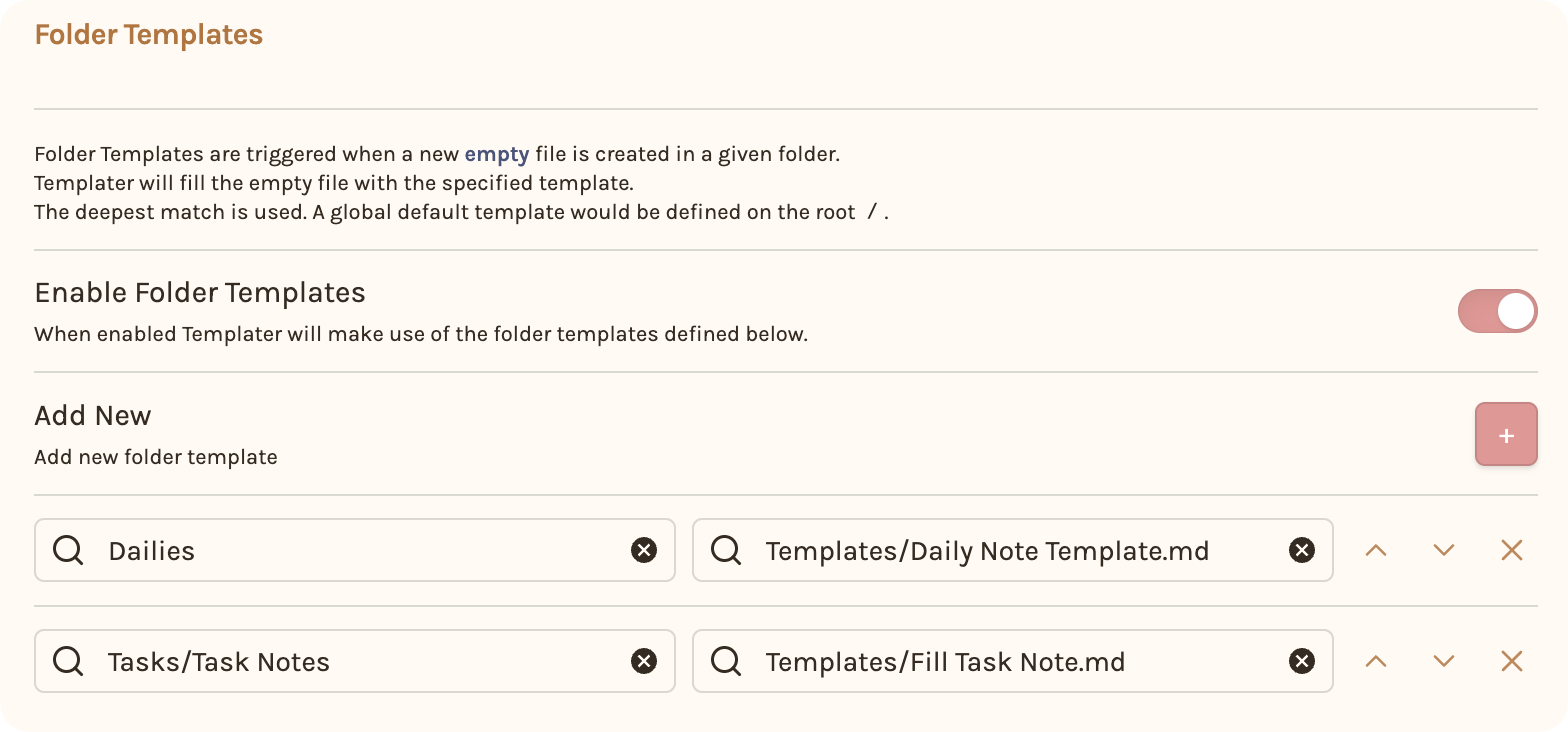Image resolution: width=1568 pixels, height=732 pixels.
Task: Clear the Dailies folder field
Action: point(644,550)
